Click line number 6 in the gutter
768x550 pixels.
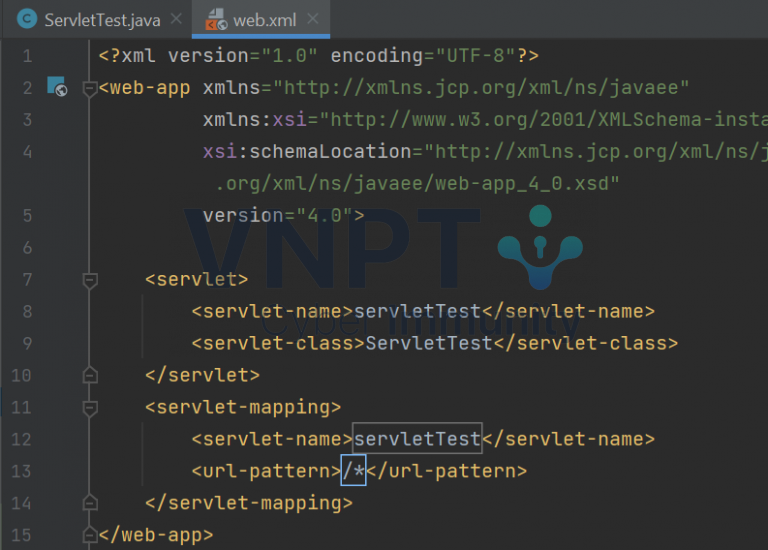pos(26,247)
